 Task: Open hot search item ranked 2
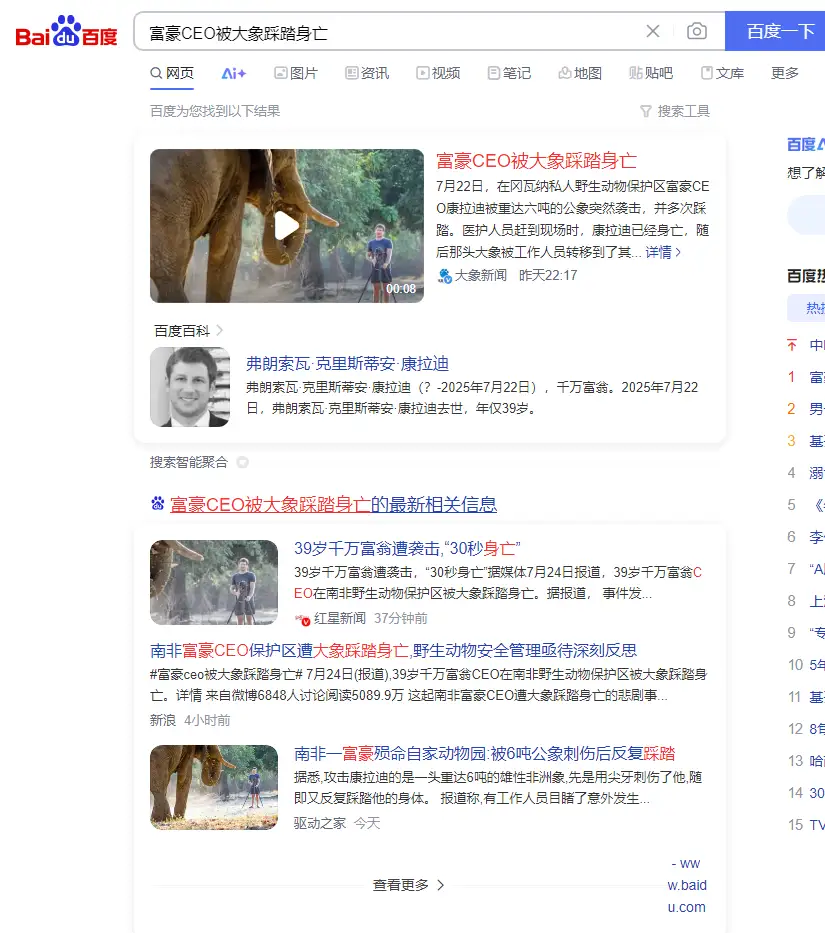point(806,409)
